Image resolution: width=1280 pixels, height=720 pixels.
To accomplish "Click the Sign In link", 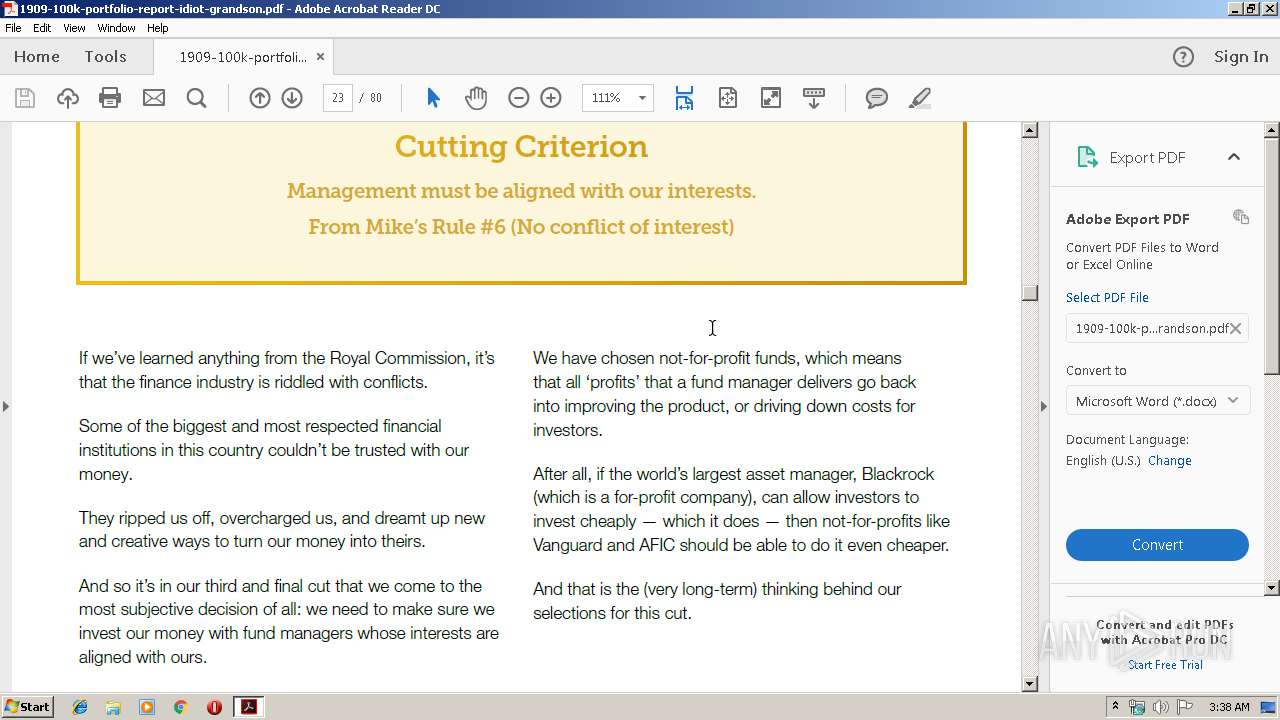I will pyautogui.click(x=1241, y=57).
